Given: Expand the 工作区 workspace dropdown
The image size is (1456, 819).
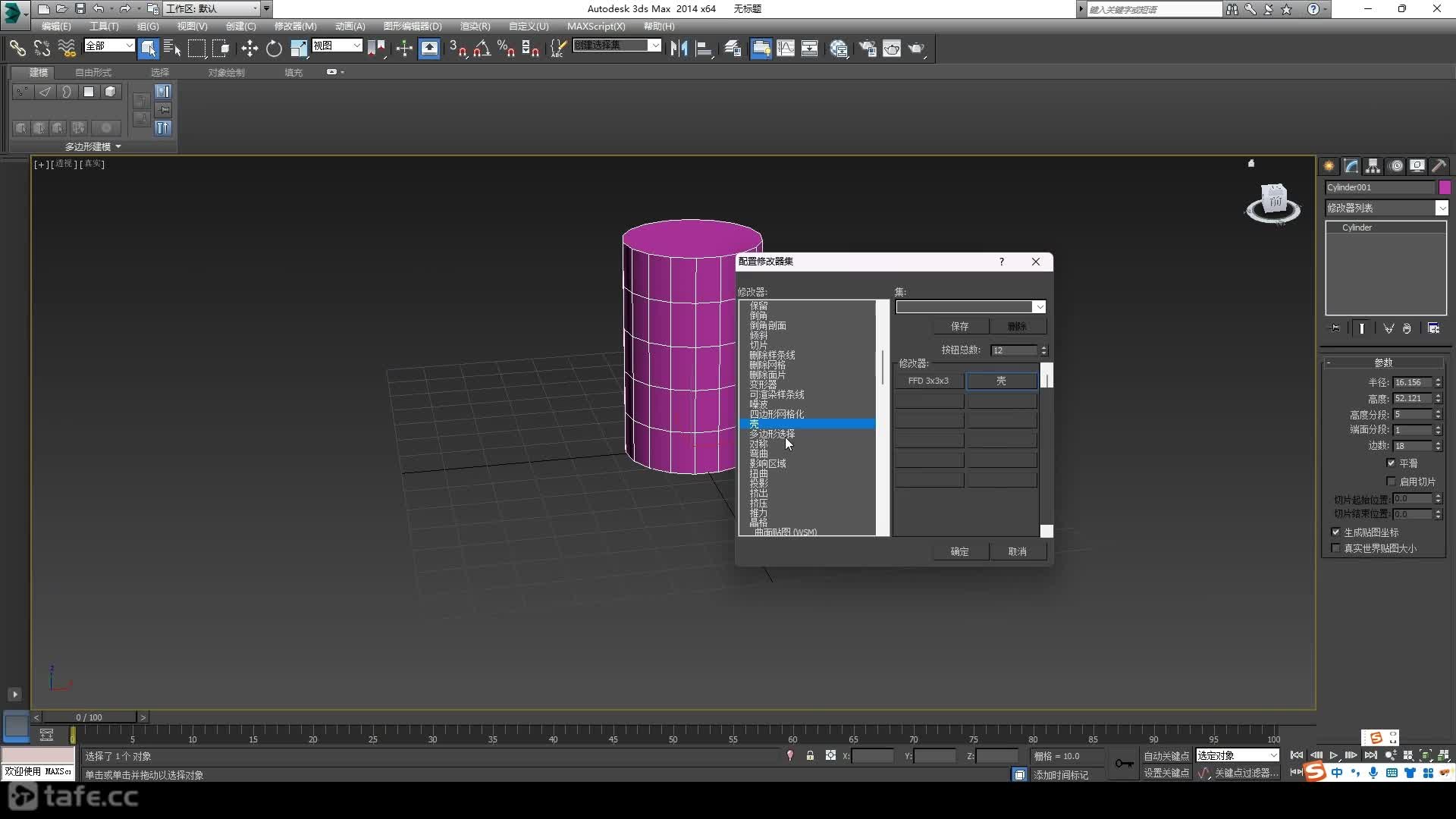Looking at the screenshot, I should (x=212, y=8).
